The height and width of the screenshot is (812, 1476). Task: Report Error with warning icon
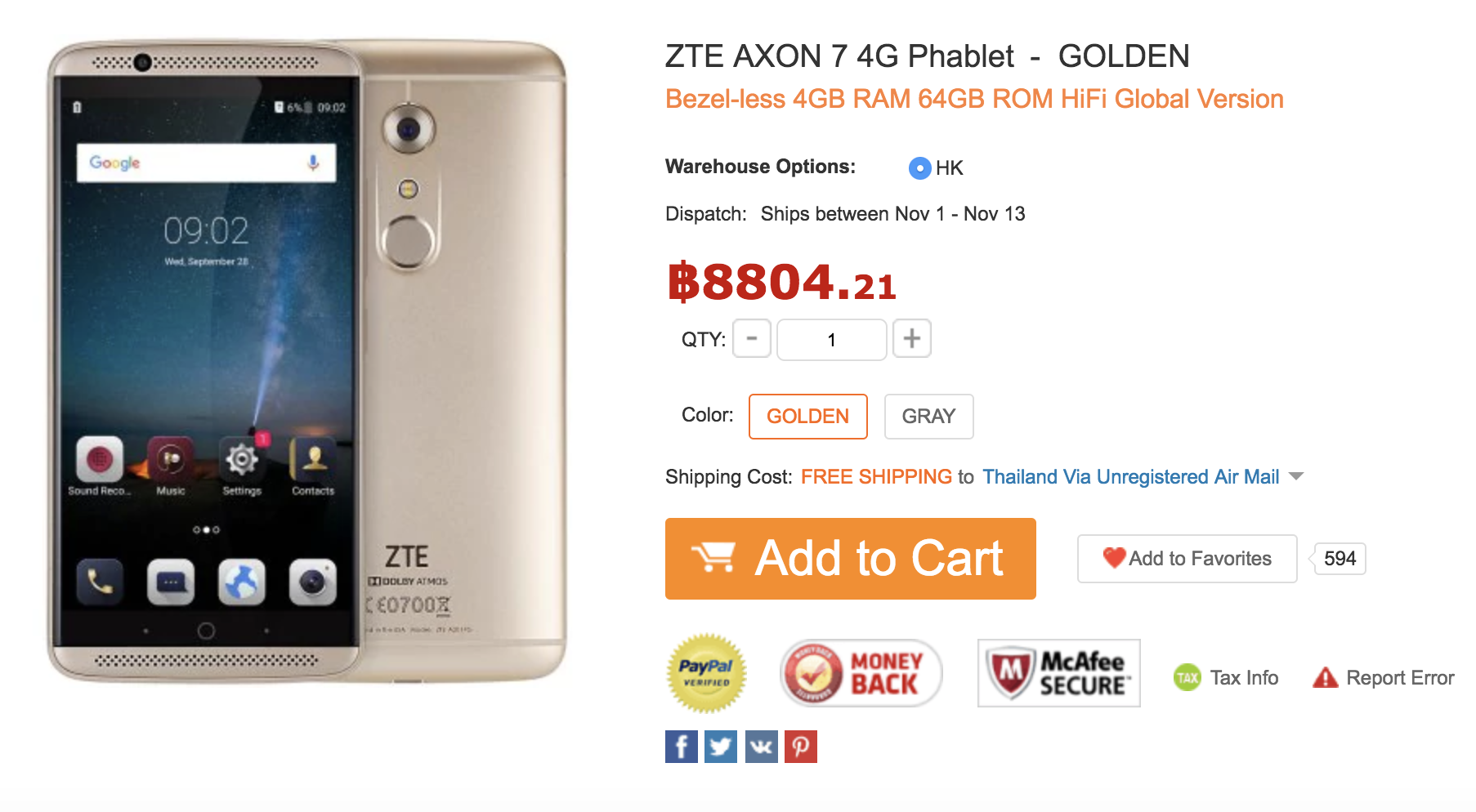coord(1383,677)
